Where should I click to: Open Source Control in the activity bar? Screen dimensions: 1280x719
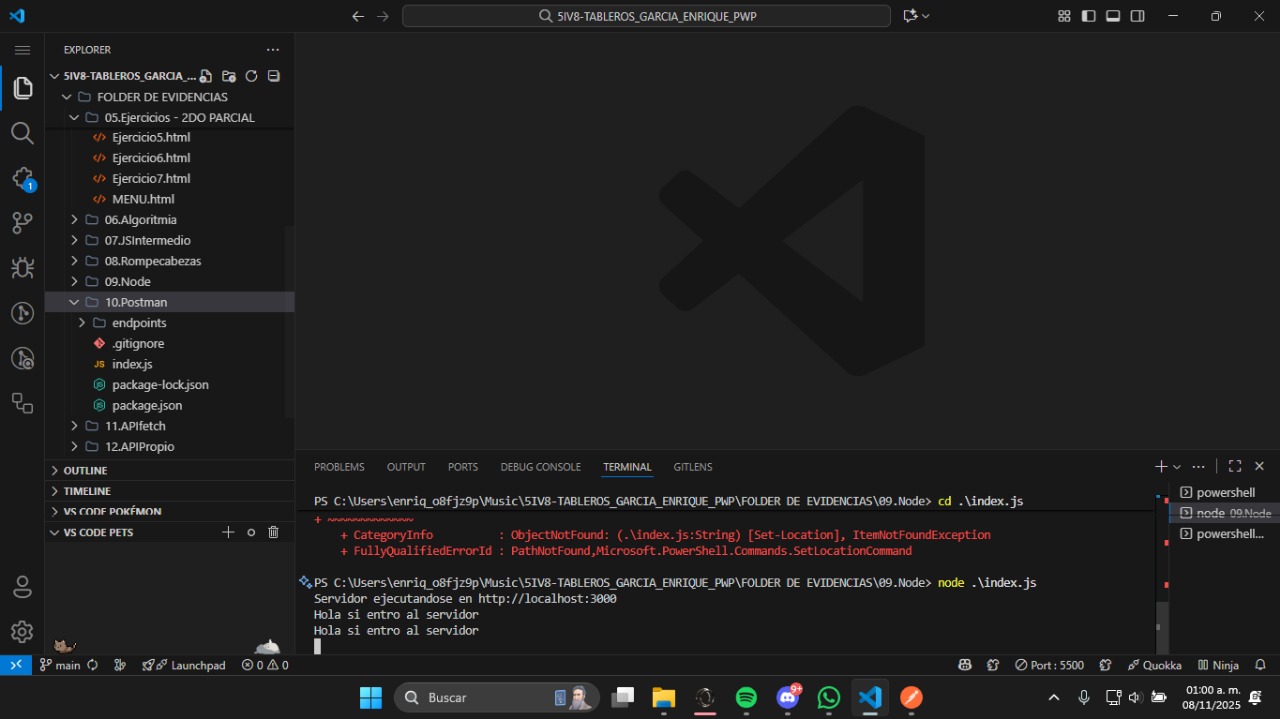tap(22, 223)
